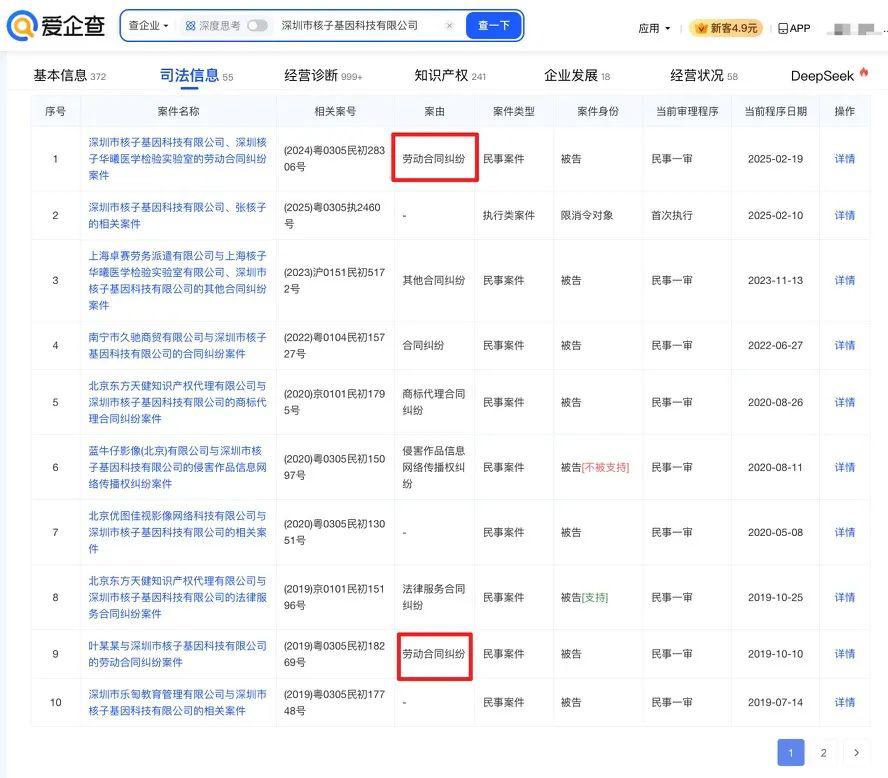Toggle the 深度思考 switch
This screenshot has height=778, width=888.
[x=257, y=26]
